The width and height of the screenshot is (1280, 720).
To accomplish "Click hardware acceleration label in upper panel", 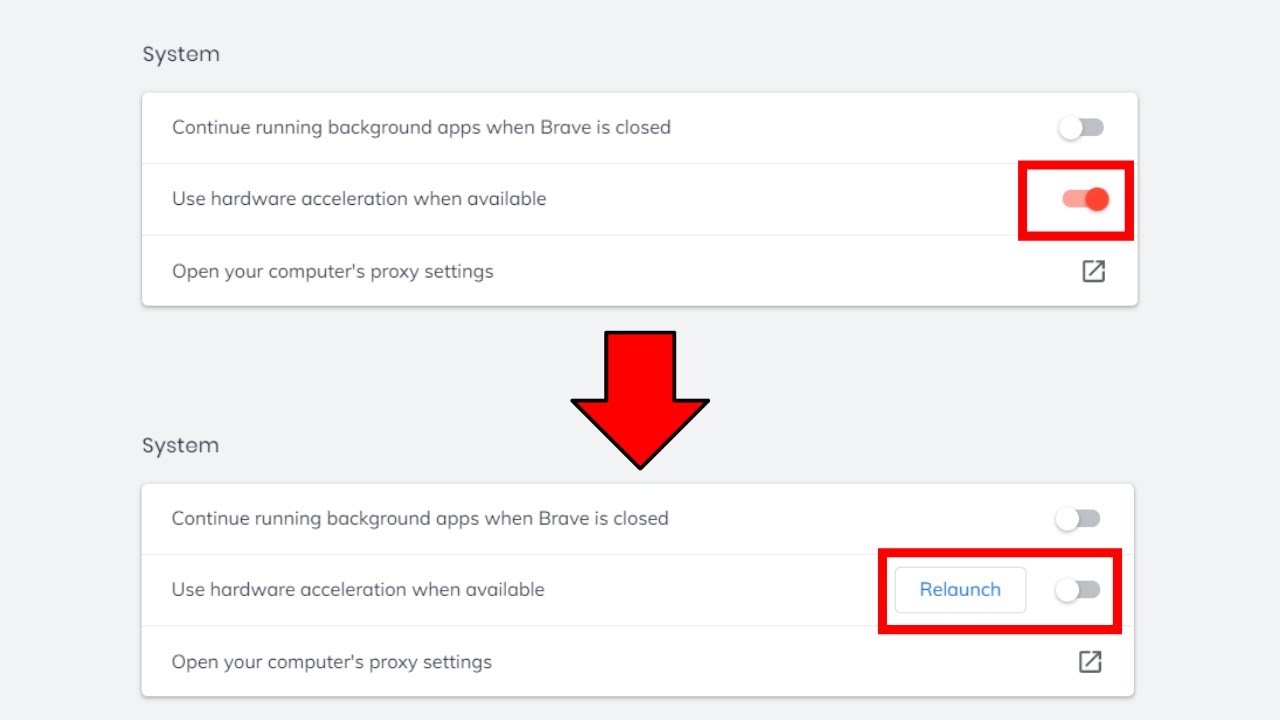I will coord(359,199).
